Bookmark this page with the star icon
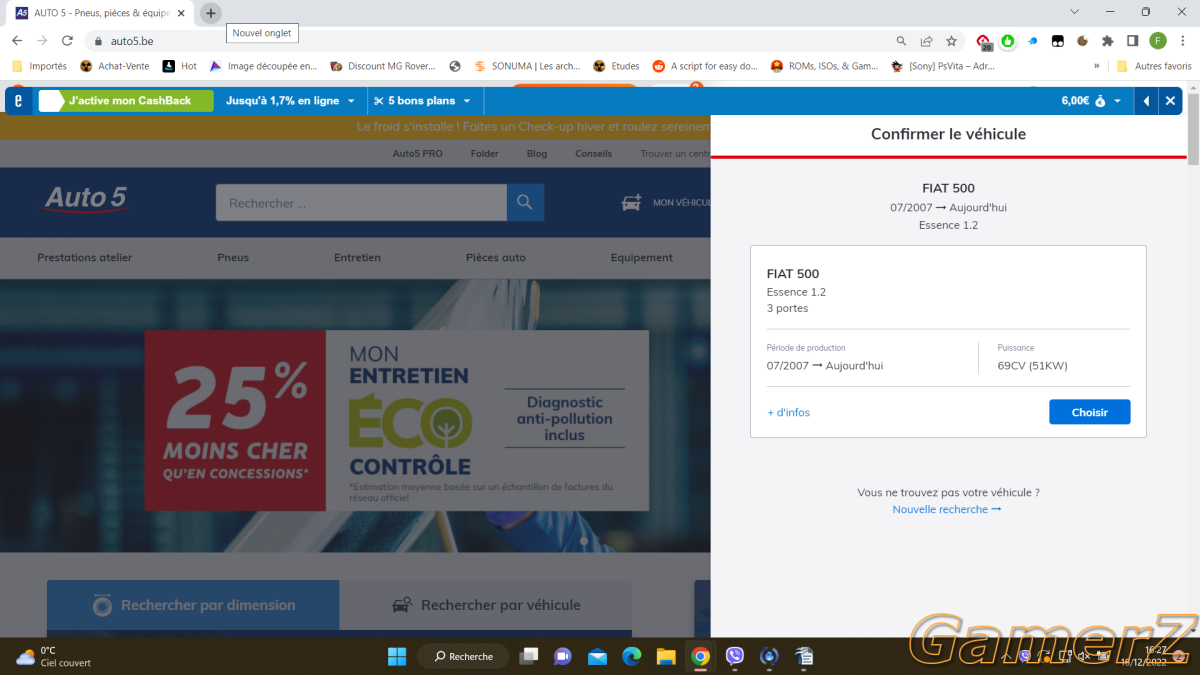Screen dimensions: 1200x675 click(951, 41)
